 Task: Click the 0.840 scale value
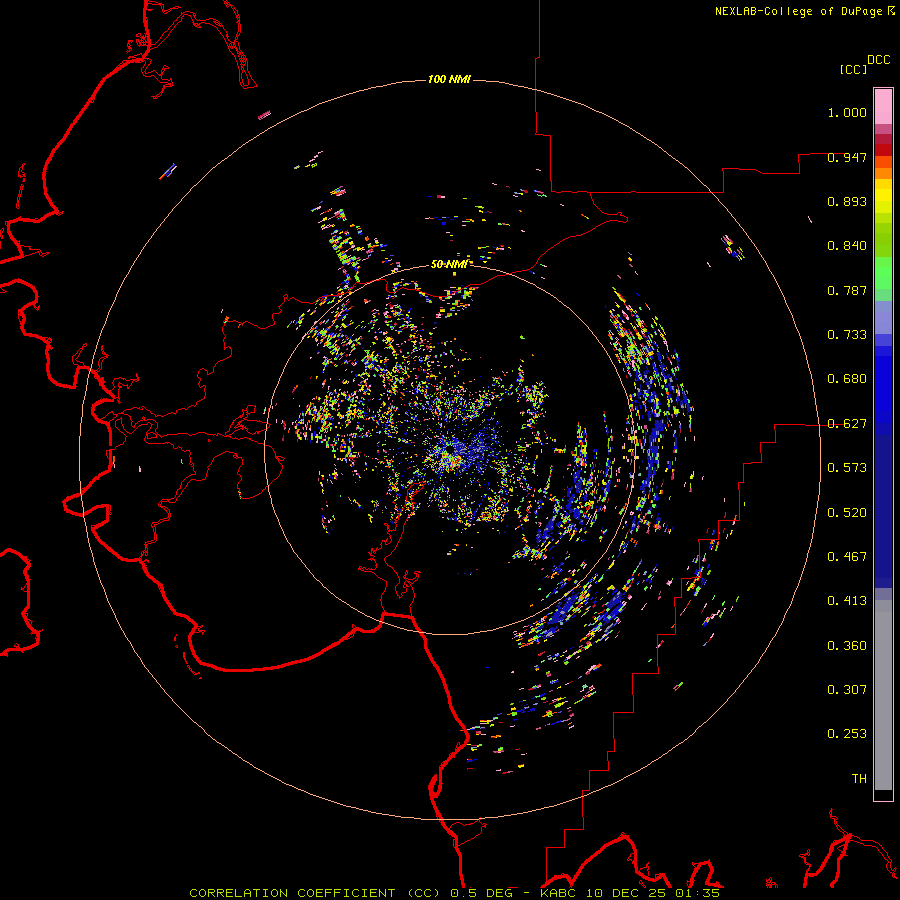click(847, 246)
